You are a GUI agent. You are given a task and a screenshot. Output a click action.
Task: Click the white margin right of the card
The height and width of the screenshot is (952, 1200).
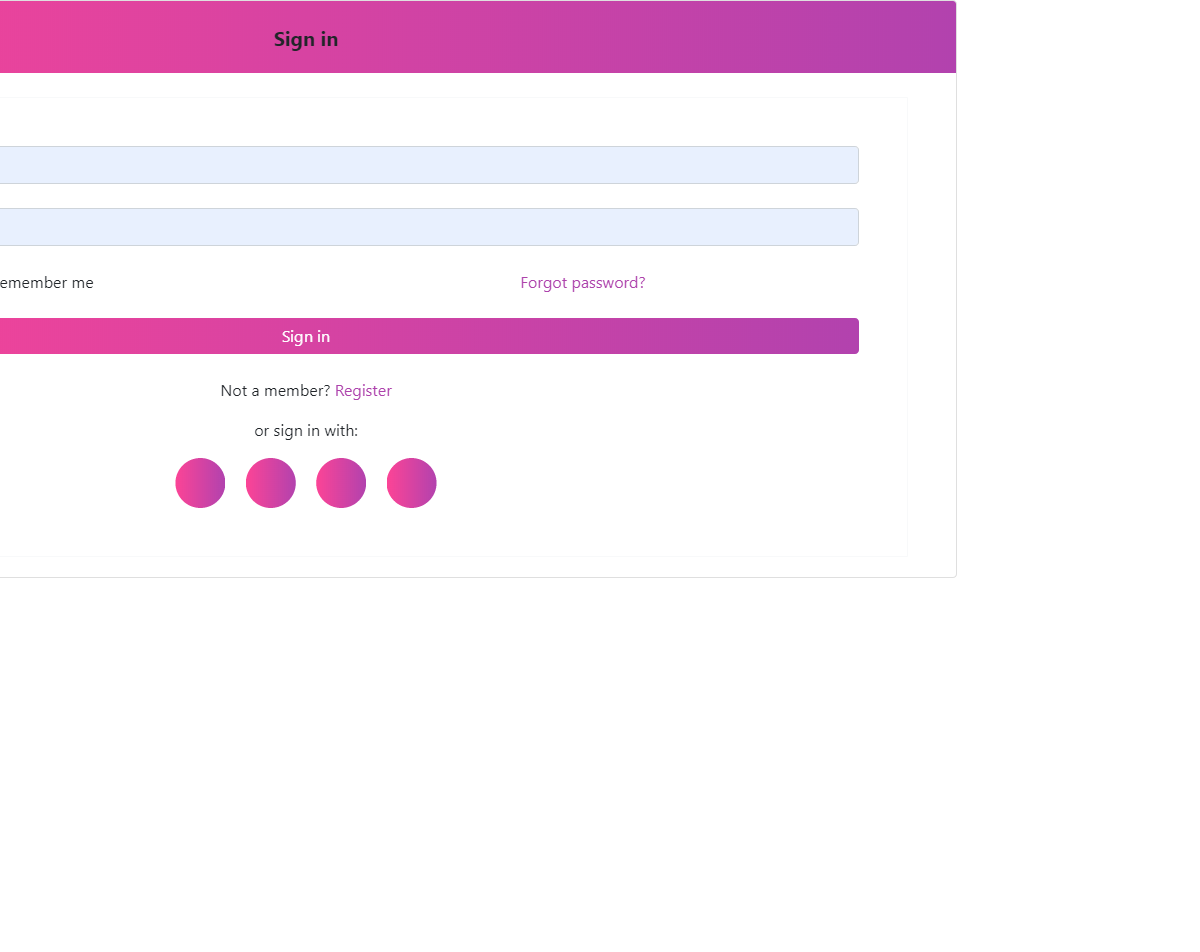pos(1080,300)
